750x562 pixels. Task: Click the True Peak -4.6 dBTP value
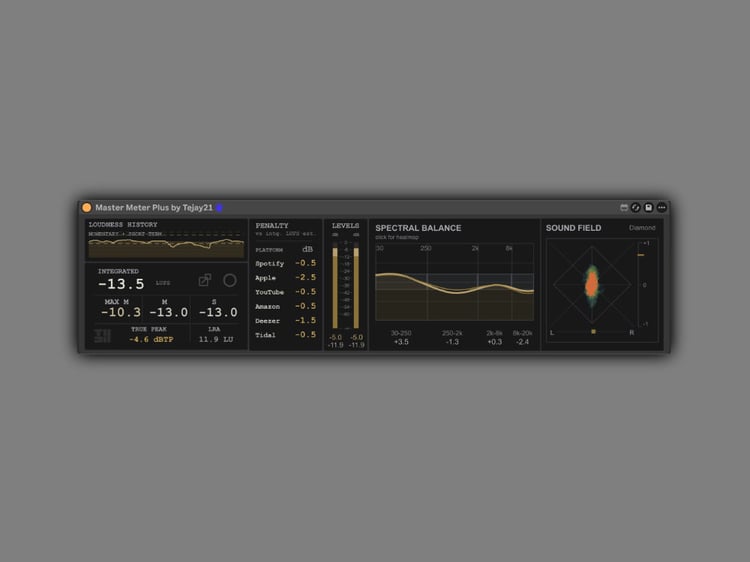click(151, 340)
